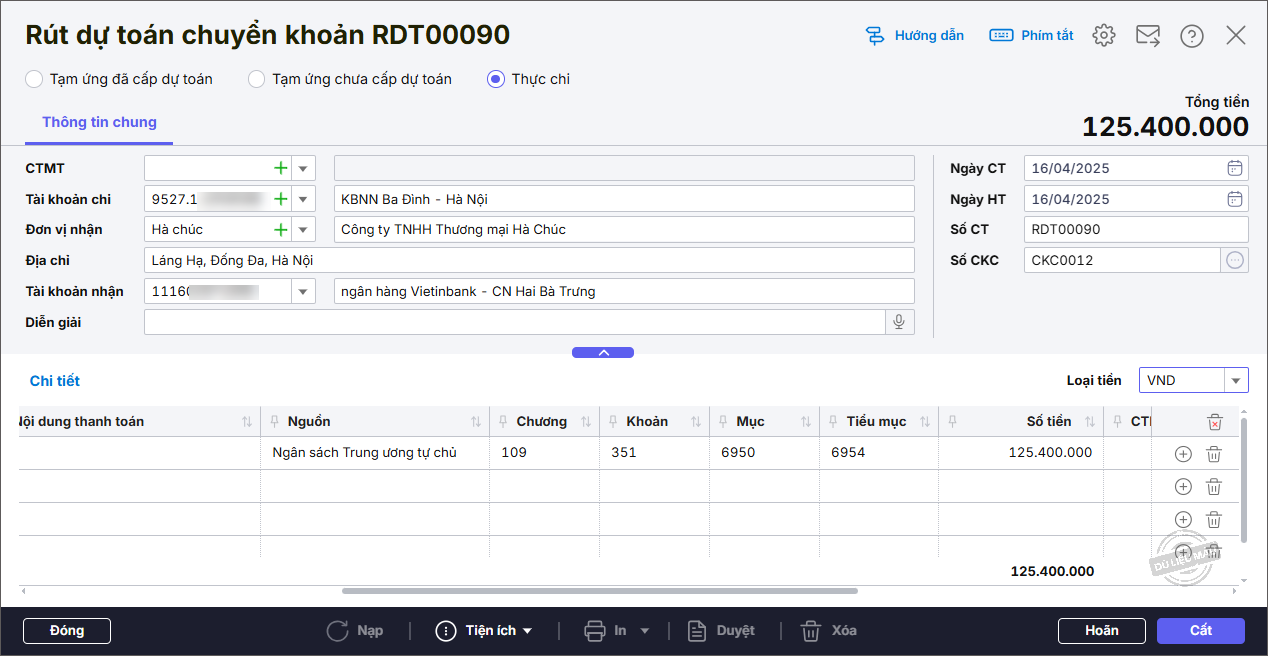Click the Cất save button

pyautogui.click(x=1200, y=631)
